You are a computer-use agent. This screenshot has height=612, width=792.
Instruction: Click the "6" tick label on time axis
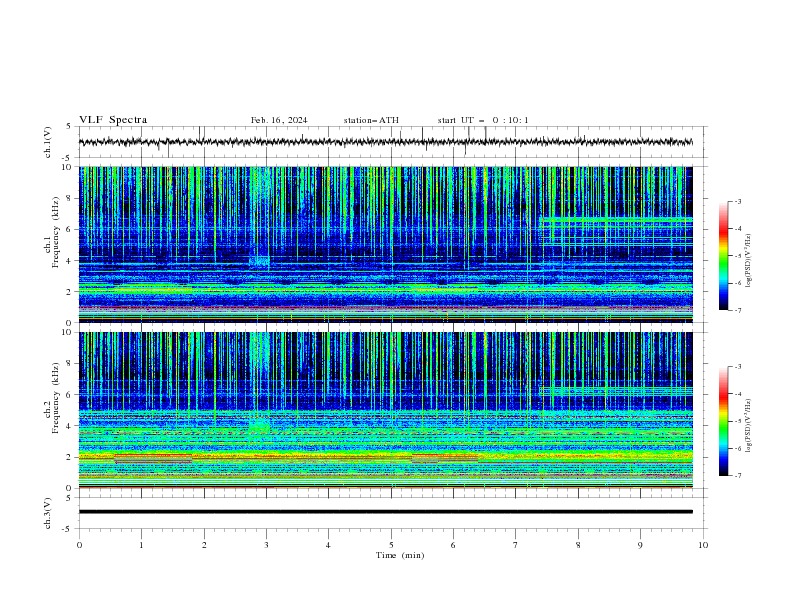[x=453, y=545]
